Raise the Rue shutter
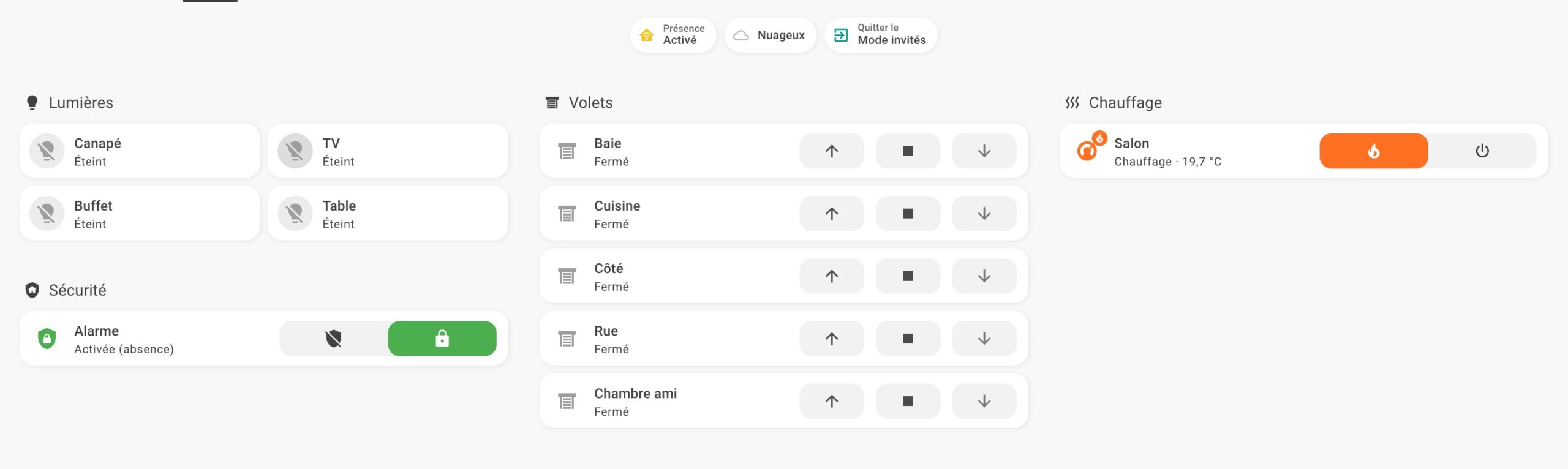This screenshot has height=469, width=1568. coord(831,338)
